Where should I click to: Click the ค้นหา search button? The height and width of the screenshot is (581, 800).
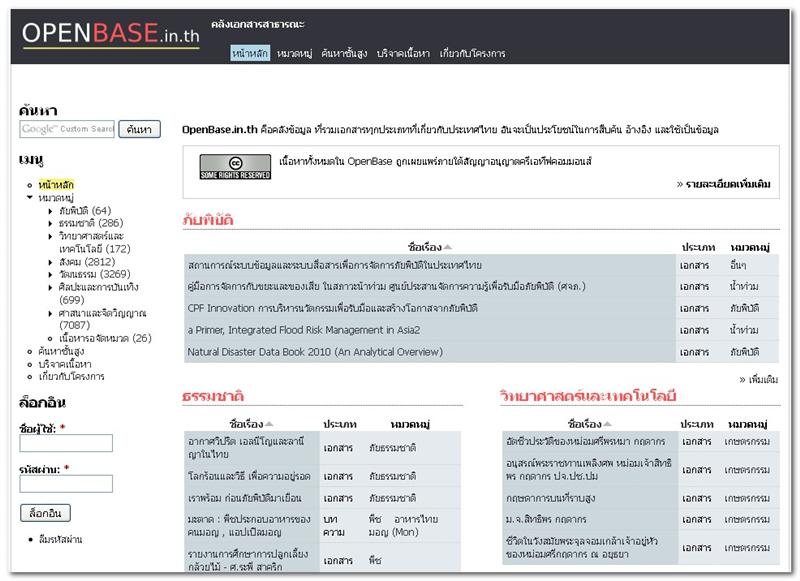pos(139,129)
